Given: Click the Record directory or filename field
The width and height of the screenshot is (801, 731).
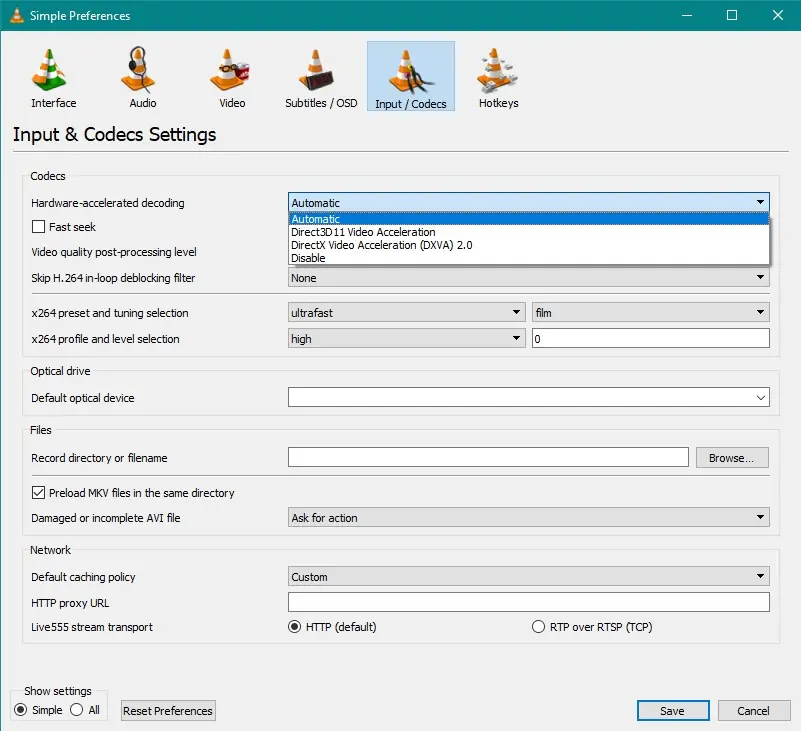Looking at the screenshot, I should pyautogui.click(x=488, y=457).
